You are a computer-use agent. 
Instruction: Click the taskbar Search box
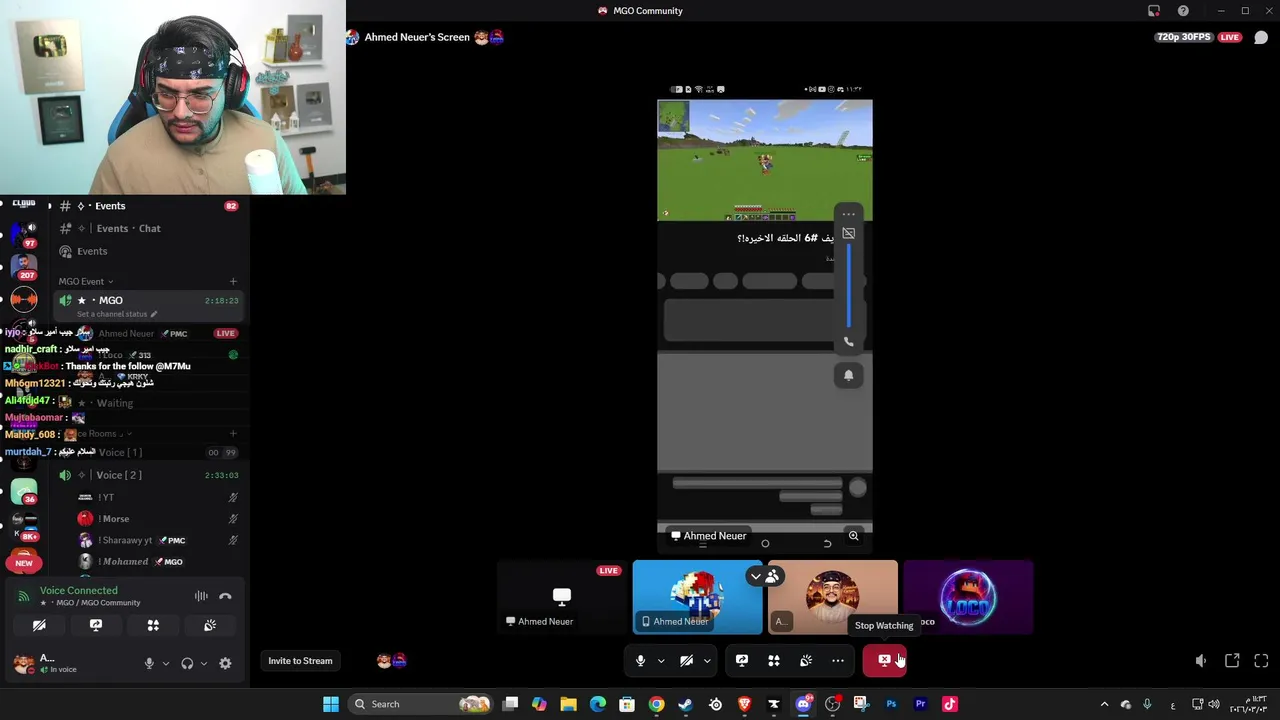pos(421,704)
